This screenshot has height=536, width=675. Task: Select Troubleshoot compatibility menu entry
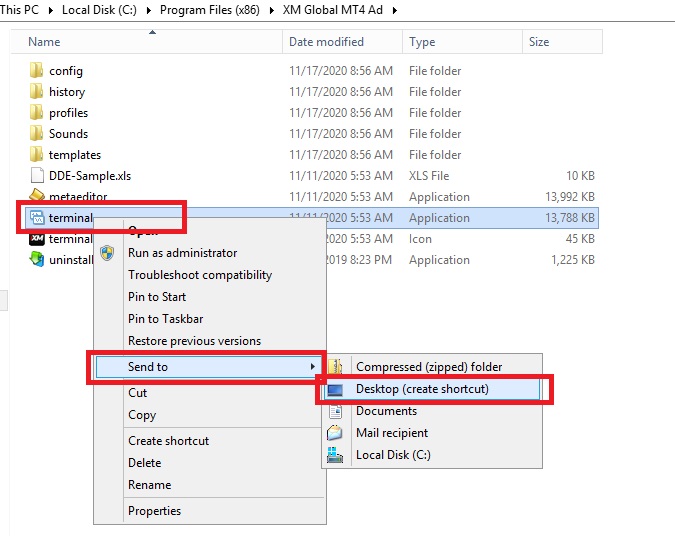click(x=199, y=275)
